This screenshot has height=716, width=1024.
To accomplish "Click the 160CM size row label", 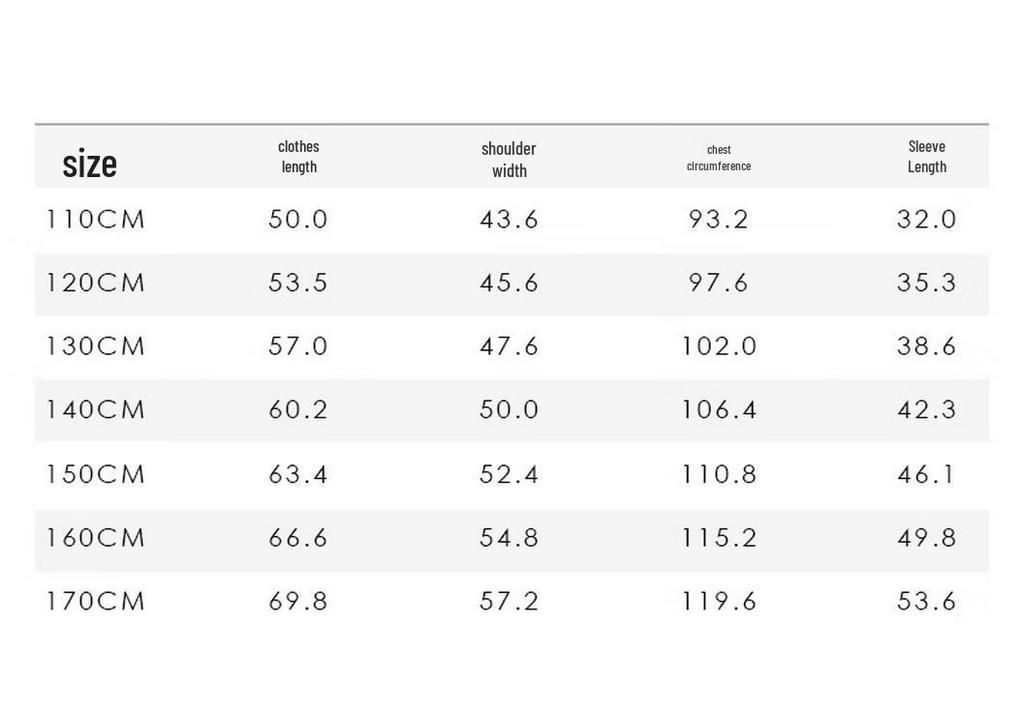I will [95, 538].
